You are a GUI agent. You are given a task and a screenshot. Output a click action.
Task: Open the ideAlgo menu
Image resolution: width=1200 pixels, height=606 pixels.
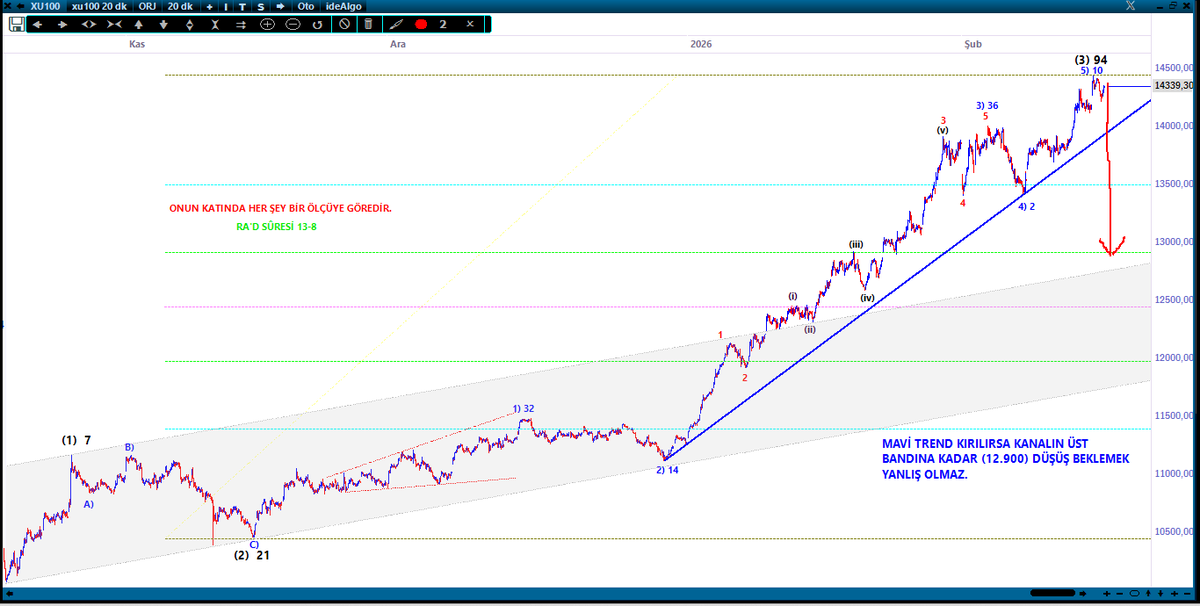(x=344, y=7)
